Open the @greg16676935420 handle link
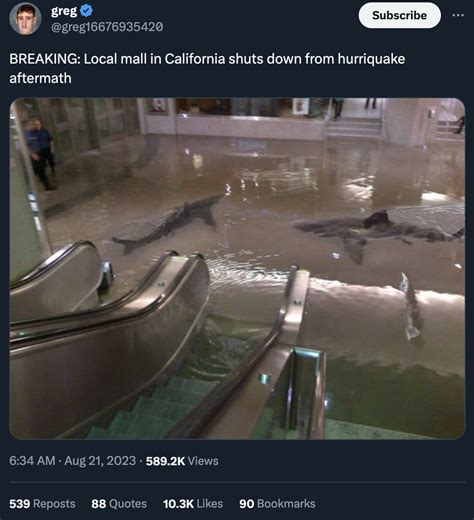Viewport: 474px width, 520px height. 107,27
